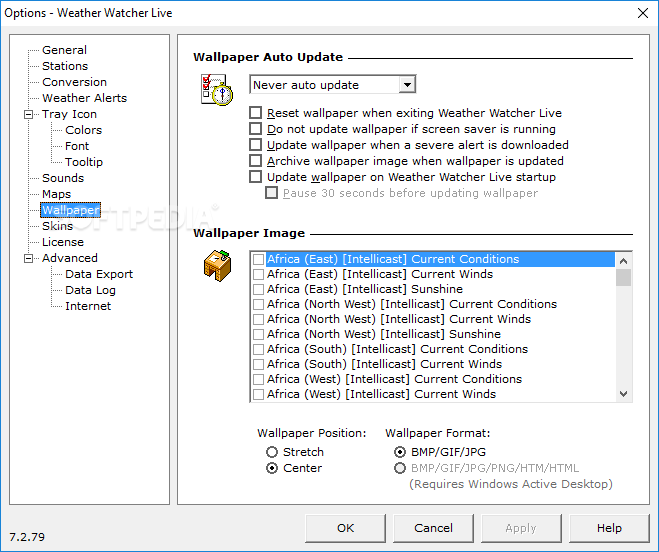Image resolution: width=659 pixels, height=552 pixels.
Task: Choose BMP/GIF/JPG wallpaper format
Action: pos(400,452)
